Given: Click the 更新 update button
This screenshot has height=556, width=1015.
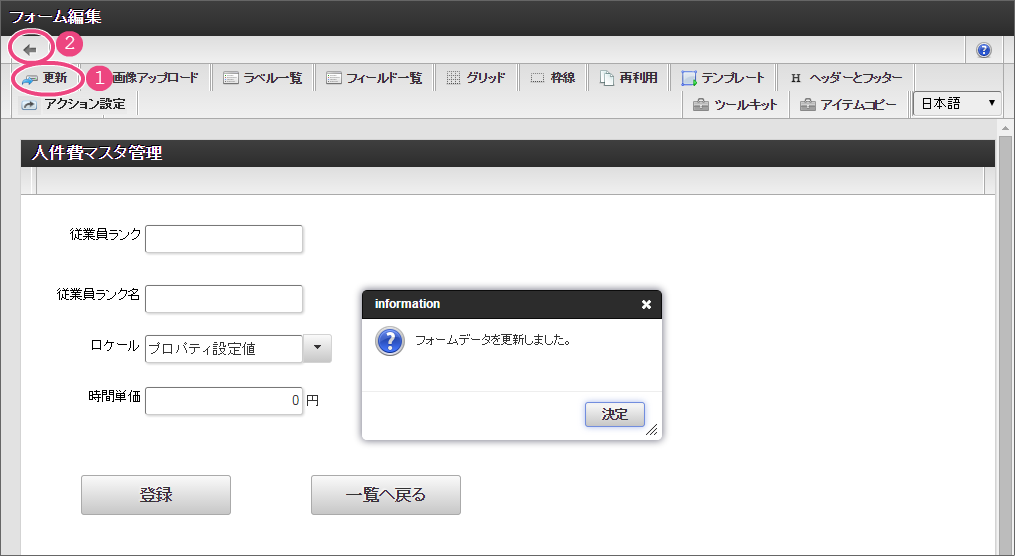Looking at the screenshot, I should (45, 78).
